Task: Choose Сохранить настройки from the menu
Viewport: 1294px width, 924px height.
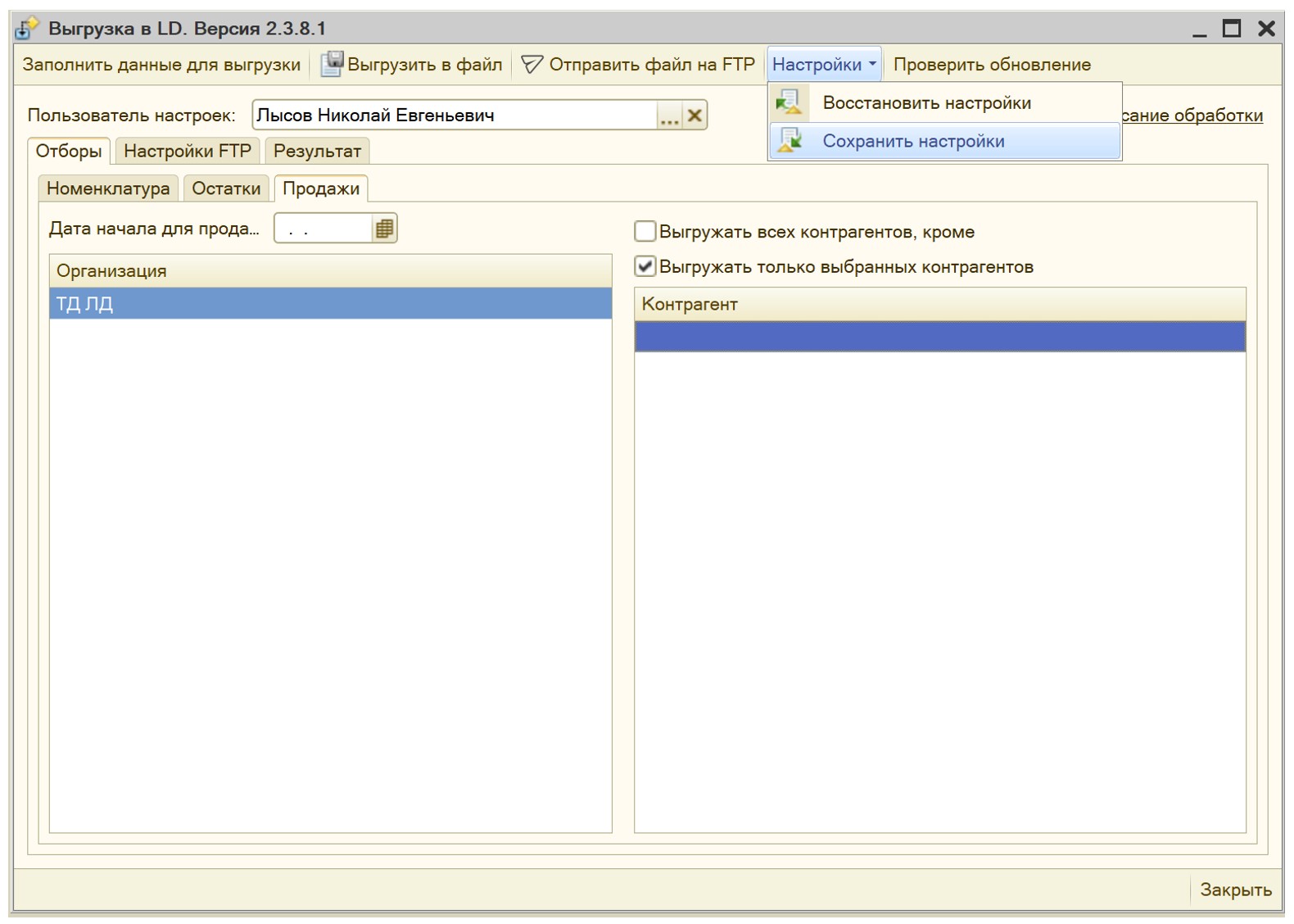Action: 913,141
